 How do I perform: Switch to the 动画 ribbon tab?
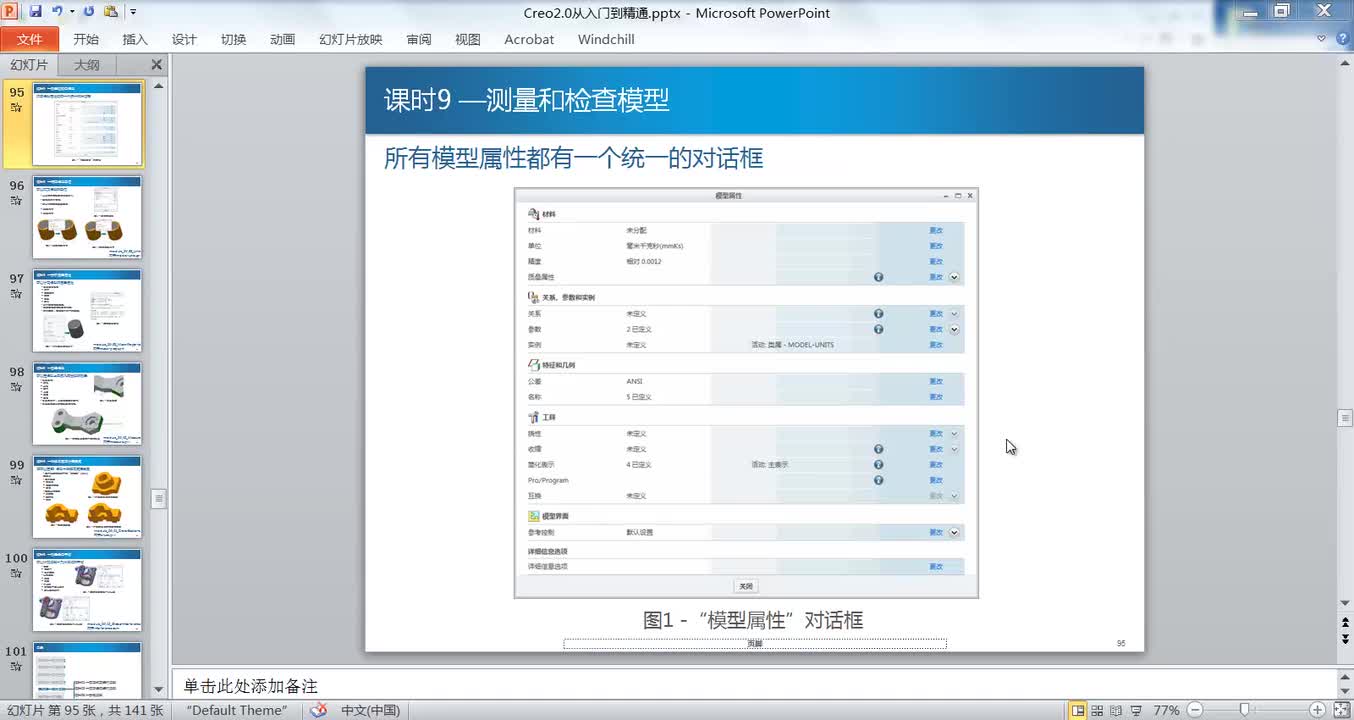(283, 39)
